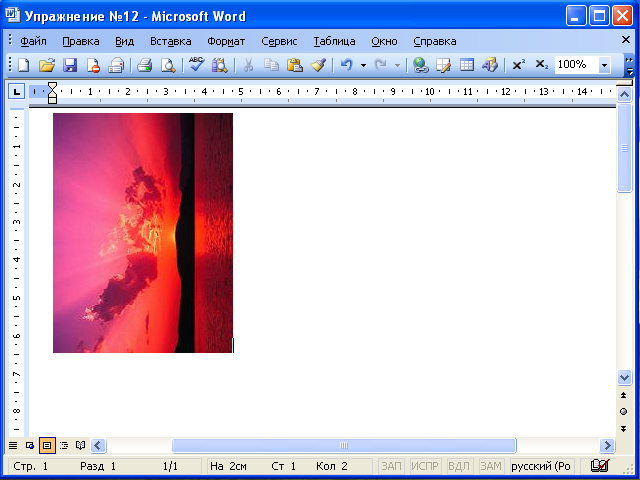This screenshot has width=640, height=480.
Task: Switch to Reading Layout view
Action: tap(80, 445)
